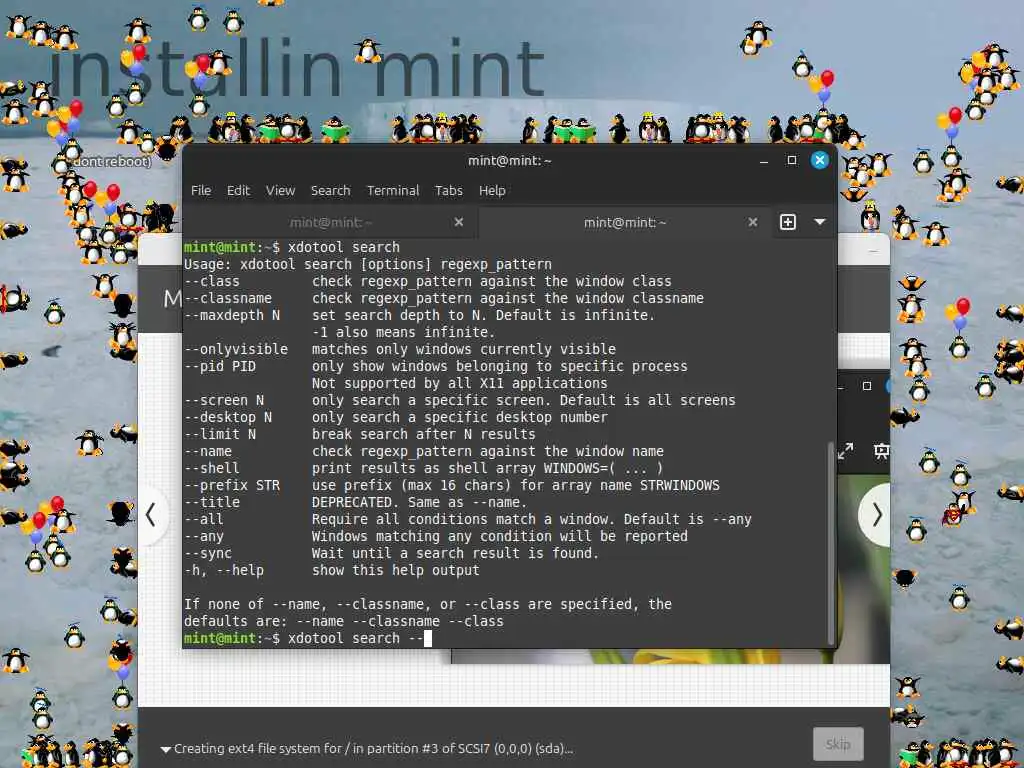Click the 'Usage: xdotool search' line
The image size is (1024, 768).
coord(368,264)
